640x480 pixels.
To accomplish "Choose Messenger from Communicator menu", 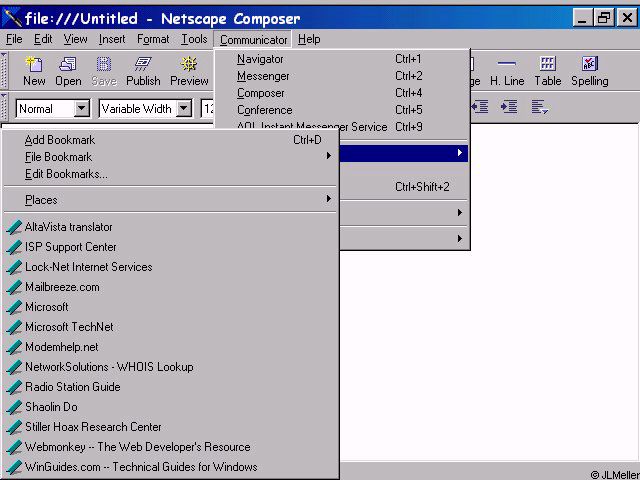I will coord(342,76).
